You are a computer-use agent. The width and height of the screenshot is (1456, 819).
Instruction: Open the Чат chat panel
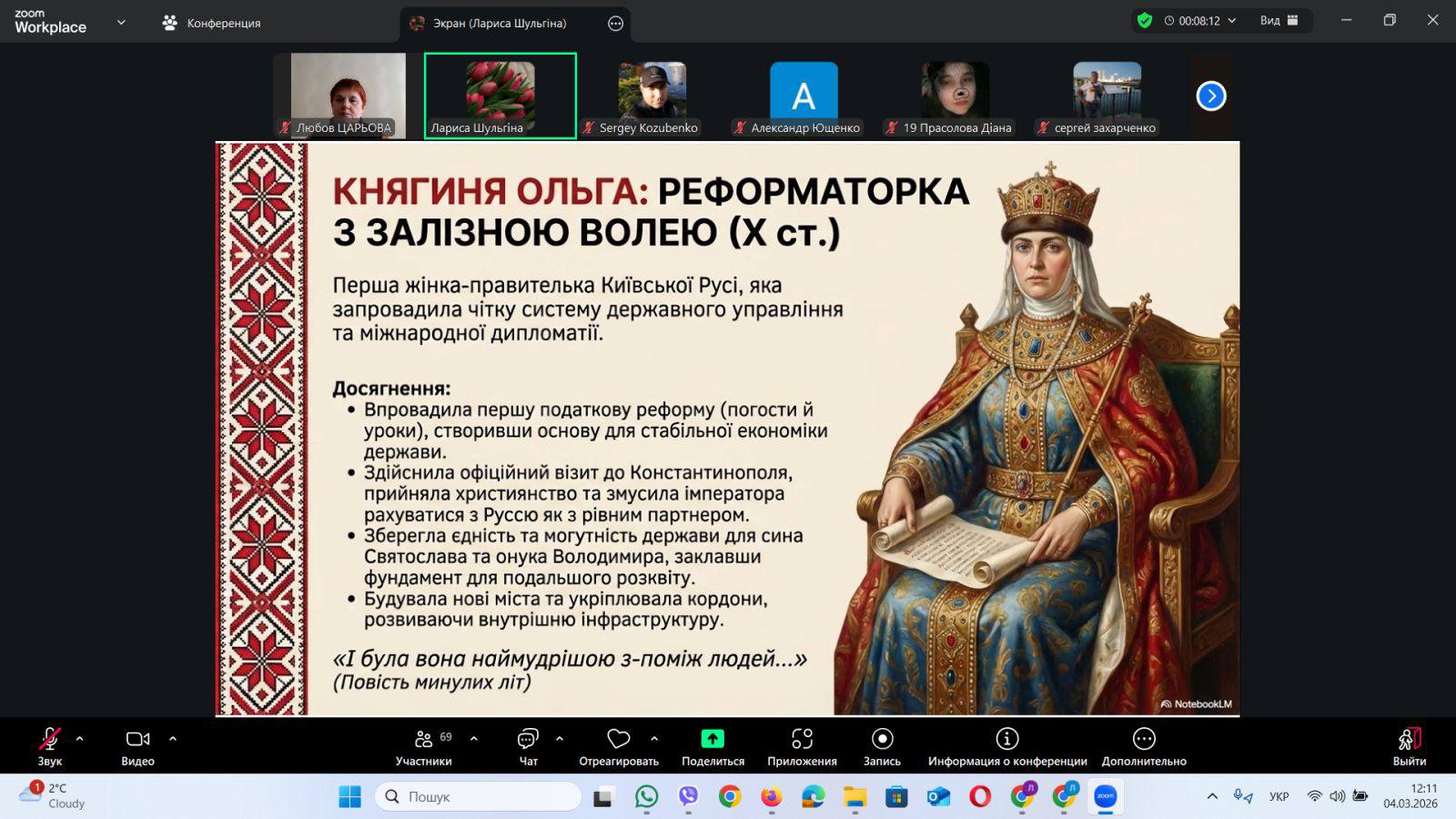(528, 746)
